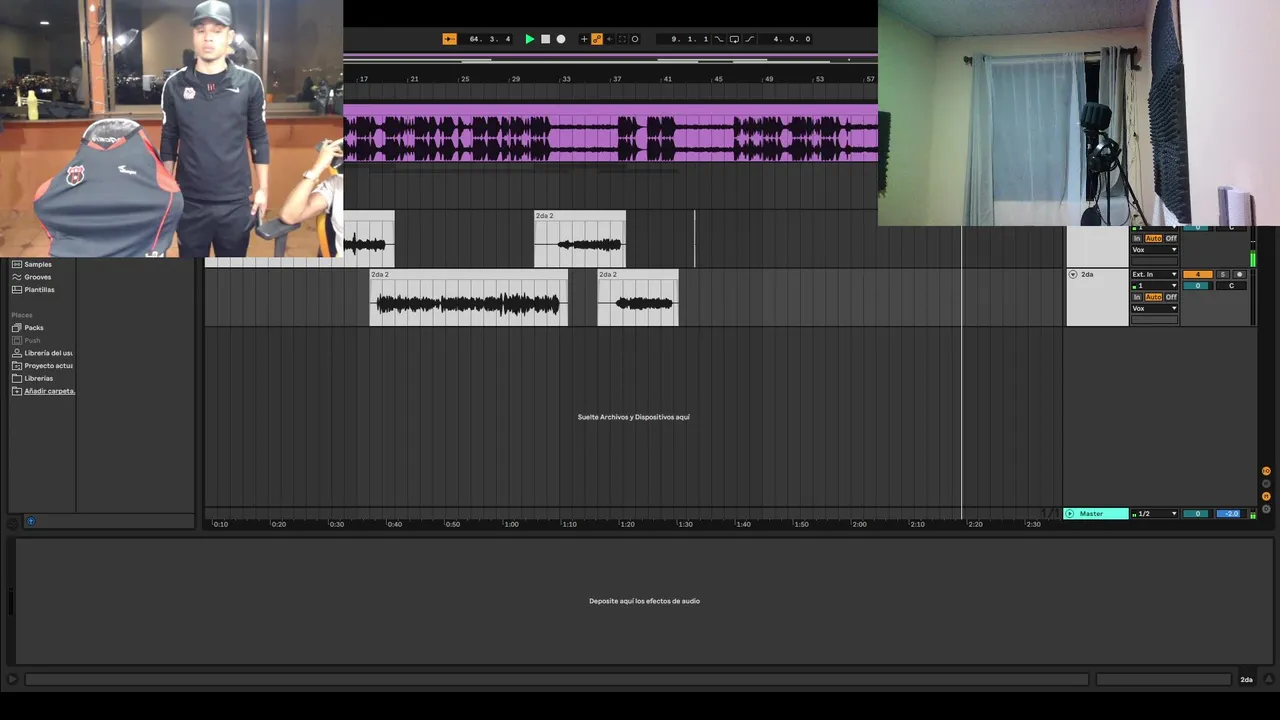This screenshot has width=1280, height=720.
Task: Click the Packs stacked-boxes icon
Action: (x=16, y=328)
